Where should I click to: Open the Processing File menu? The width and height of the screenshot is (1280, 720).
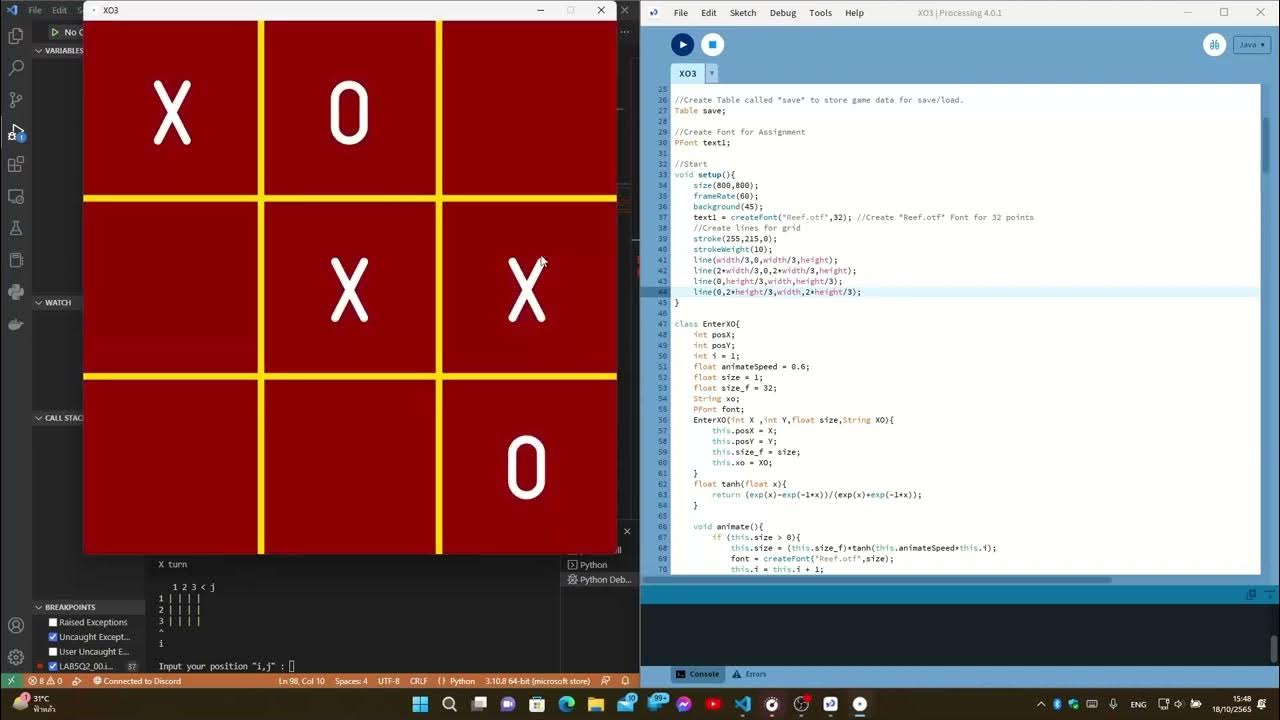[681, 13]
